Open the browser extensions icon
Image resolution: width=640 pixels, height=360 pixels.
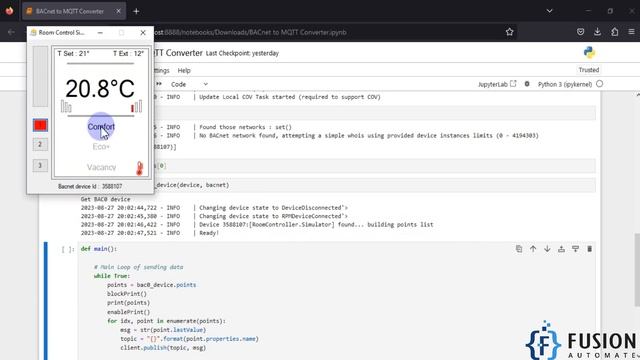(615, 32)
